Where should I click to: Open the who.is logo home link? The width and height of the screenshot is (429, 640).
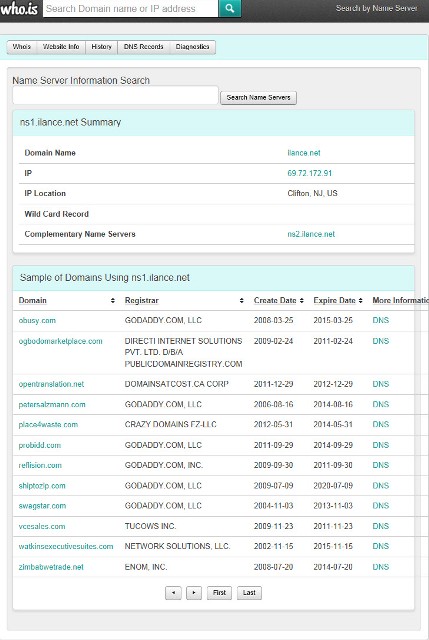(x=19, y=9)
